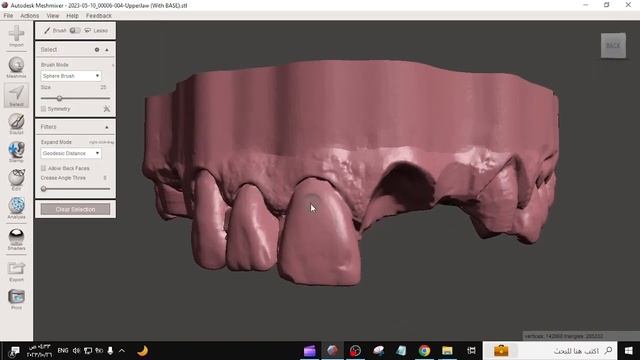
Task: Open the notification center icon
Action: pyautogui.click(x=15, y=351)
